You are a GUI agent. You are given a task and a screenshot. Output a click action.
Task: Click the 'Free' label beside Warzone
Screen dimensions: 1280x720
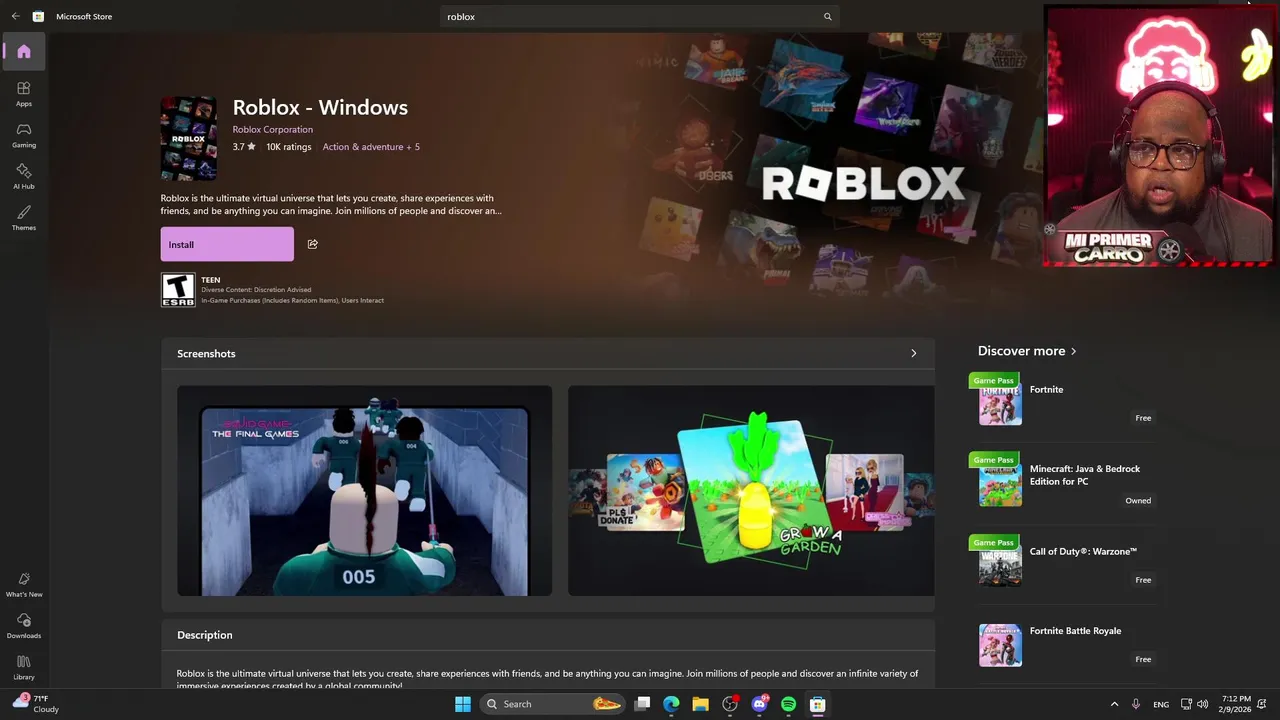(x=1143, y=580)
